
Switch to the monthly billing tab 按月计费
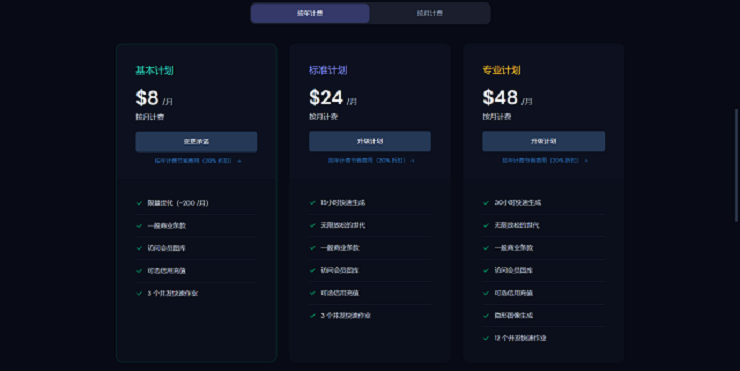[x=429, y=13]
